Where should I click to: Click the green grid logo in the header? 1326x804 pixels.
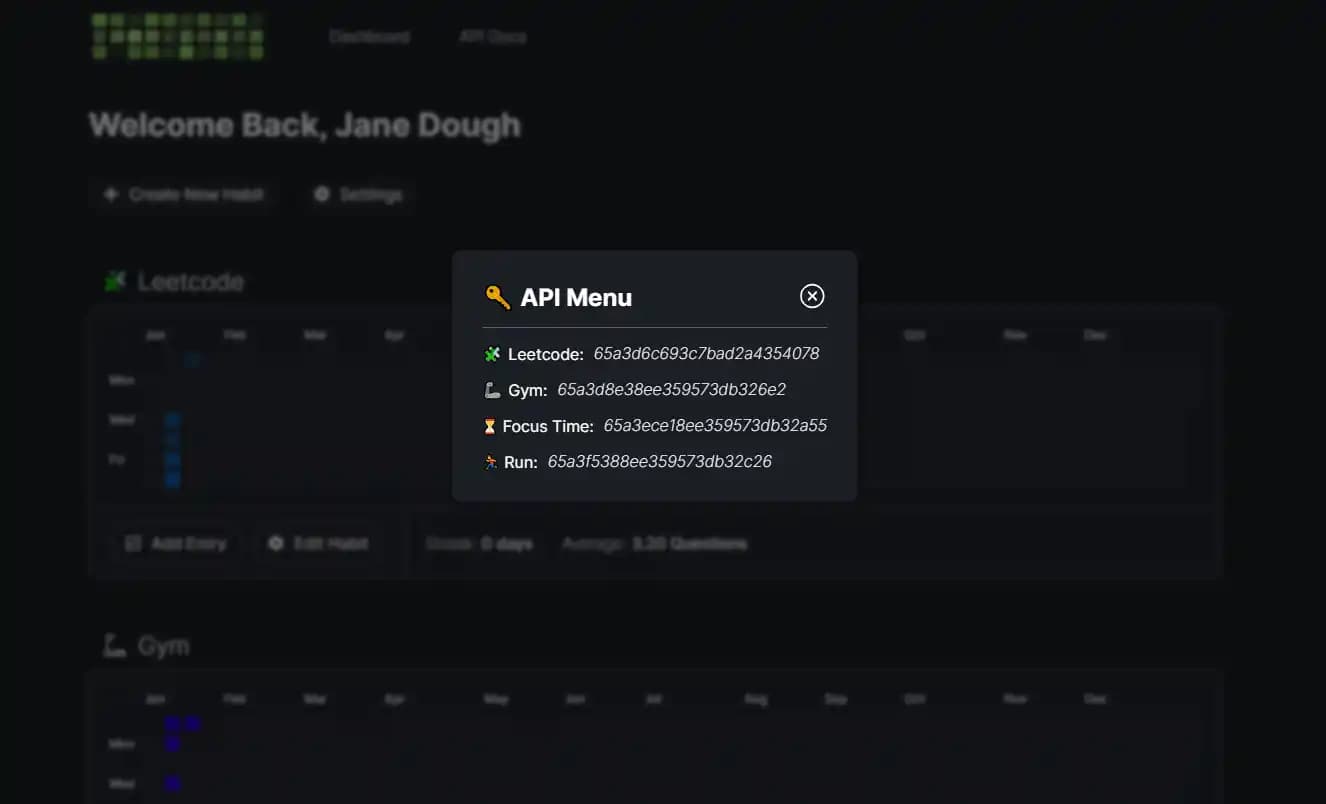click(177, 36)
